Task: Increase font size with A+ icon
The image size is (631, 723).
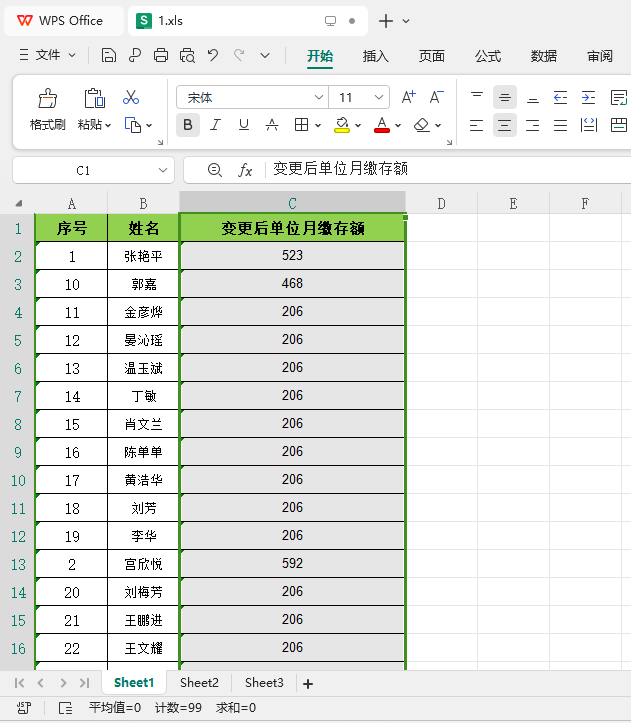Action: pos(408,97)
